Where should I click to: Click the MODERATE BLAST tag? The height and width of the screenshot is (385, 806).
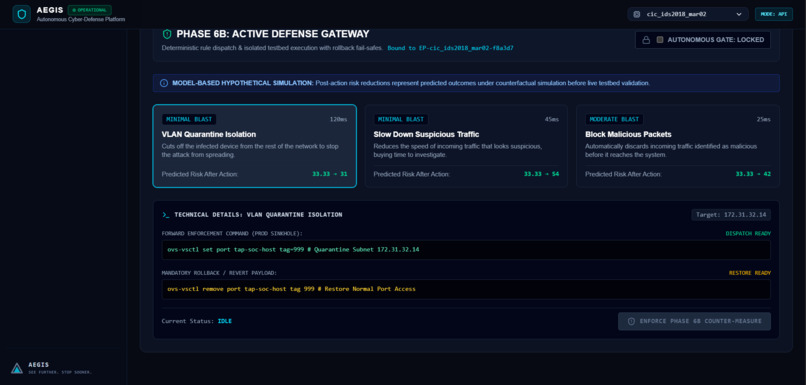(x=614, y=119)
